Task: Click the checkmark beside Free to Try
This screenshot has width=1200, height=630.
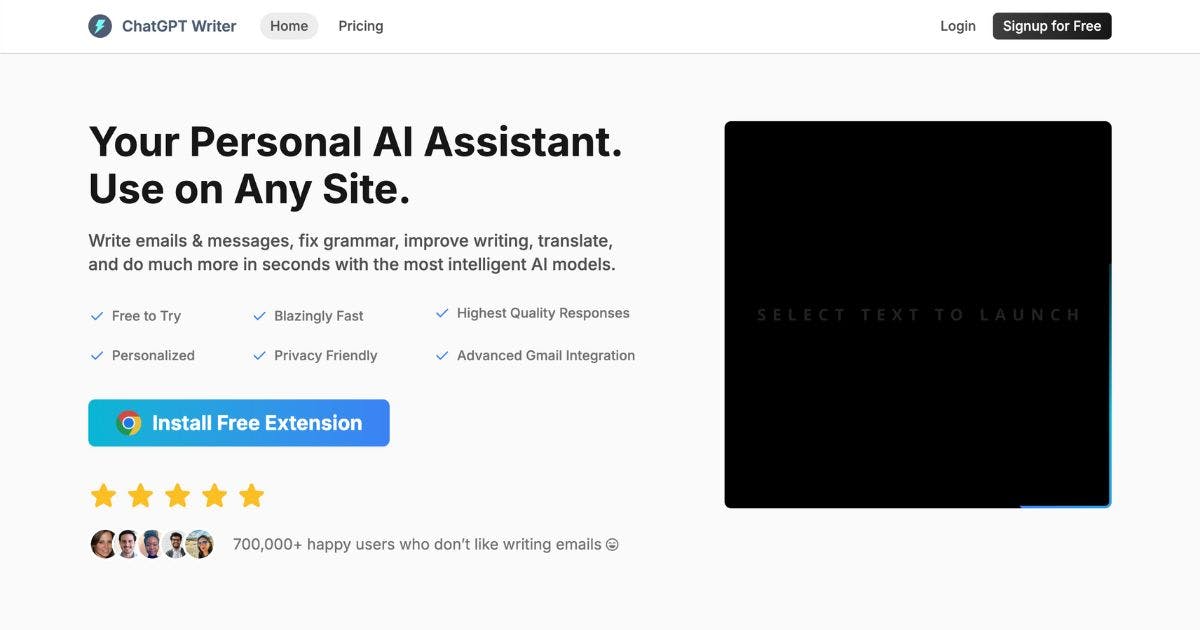Action: (x=97, y=316)
